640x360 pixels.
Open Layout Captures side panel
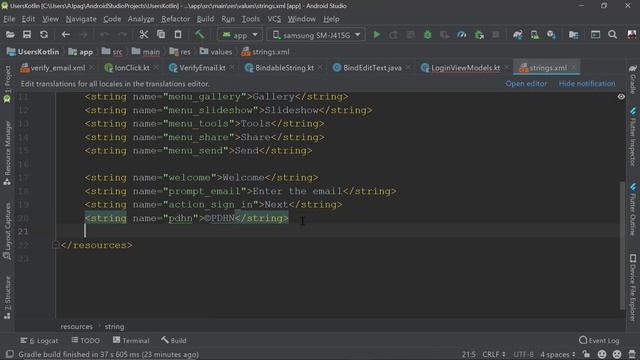tap(7, 231)
